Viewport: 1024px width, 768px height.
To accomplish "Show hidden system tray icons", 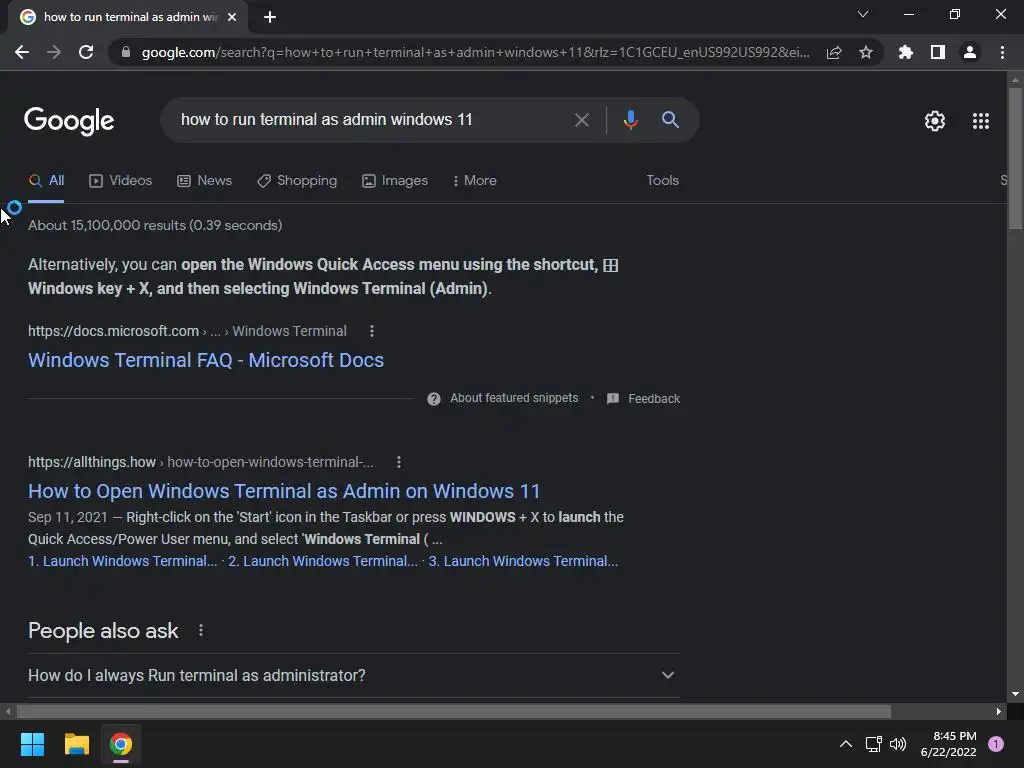I will (x=846, y=744).
